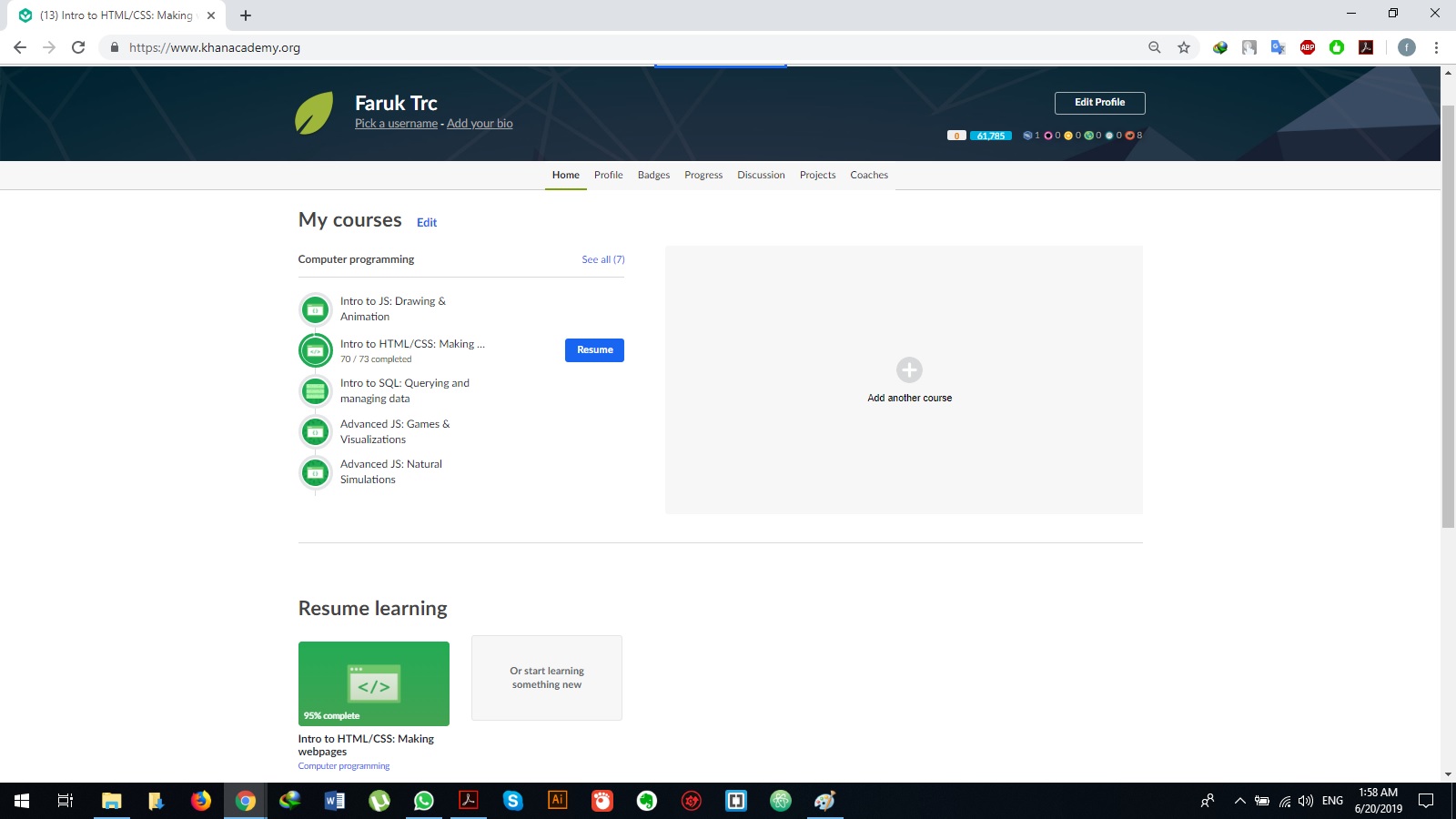Open Advanced JS Games course icon
Viewport: 1456px width, 819px height.
pos(316,431)
